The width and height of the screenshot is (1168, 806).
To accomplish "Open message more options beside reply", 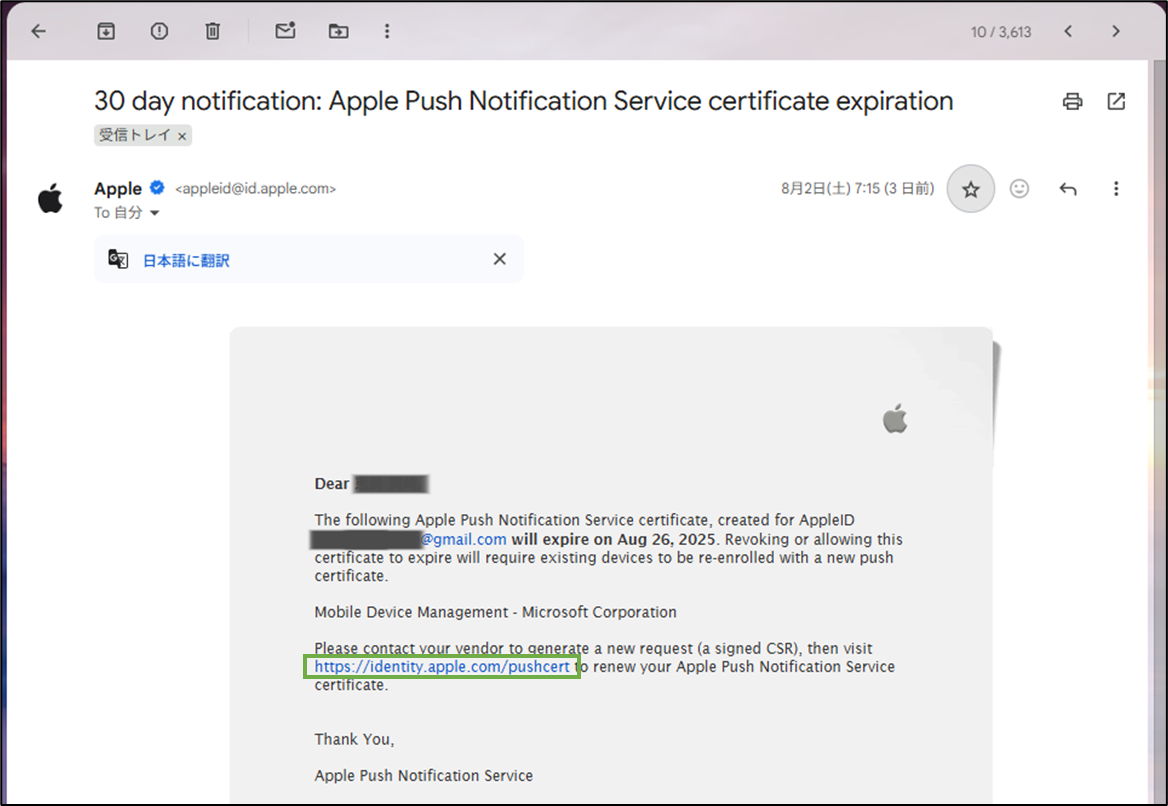I will point(1116,188).
